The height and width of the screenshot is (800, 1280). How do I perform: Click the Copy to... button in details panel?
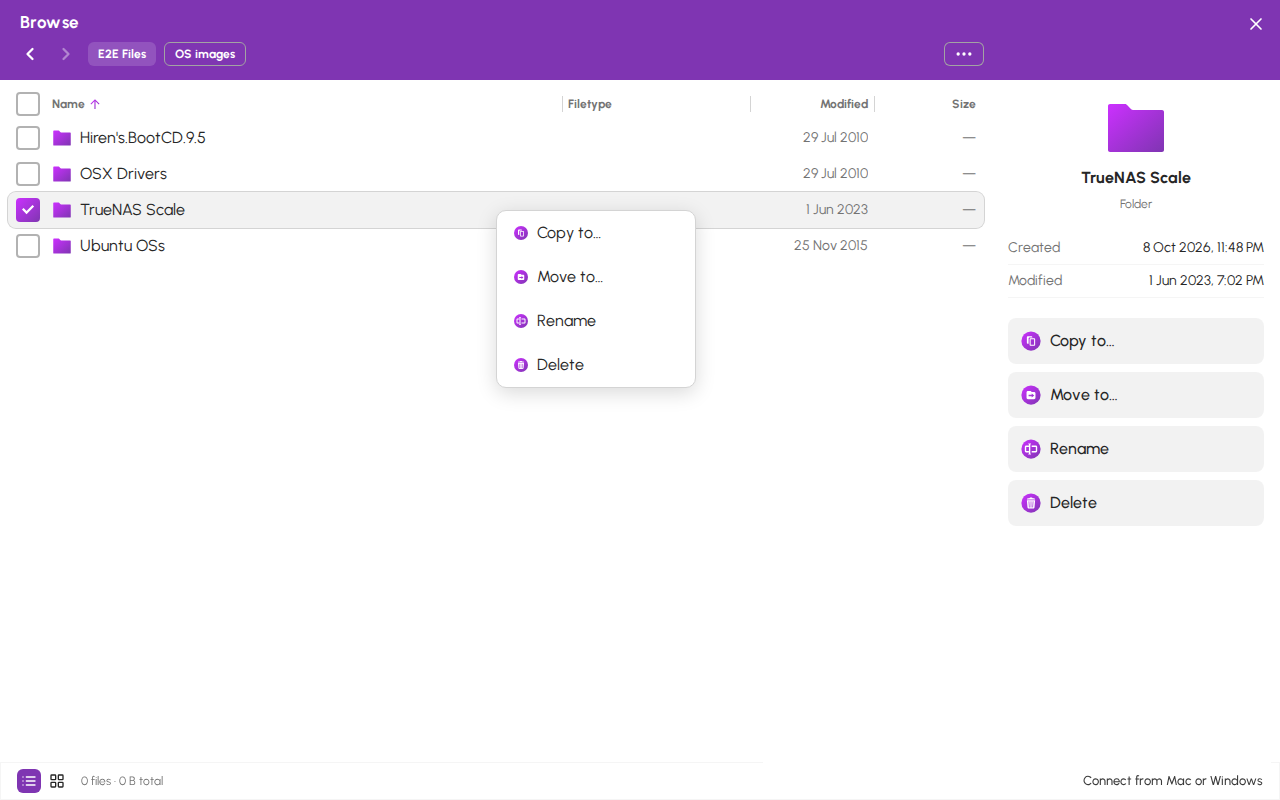pyautogui.click(x=1136, y=341)
